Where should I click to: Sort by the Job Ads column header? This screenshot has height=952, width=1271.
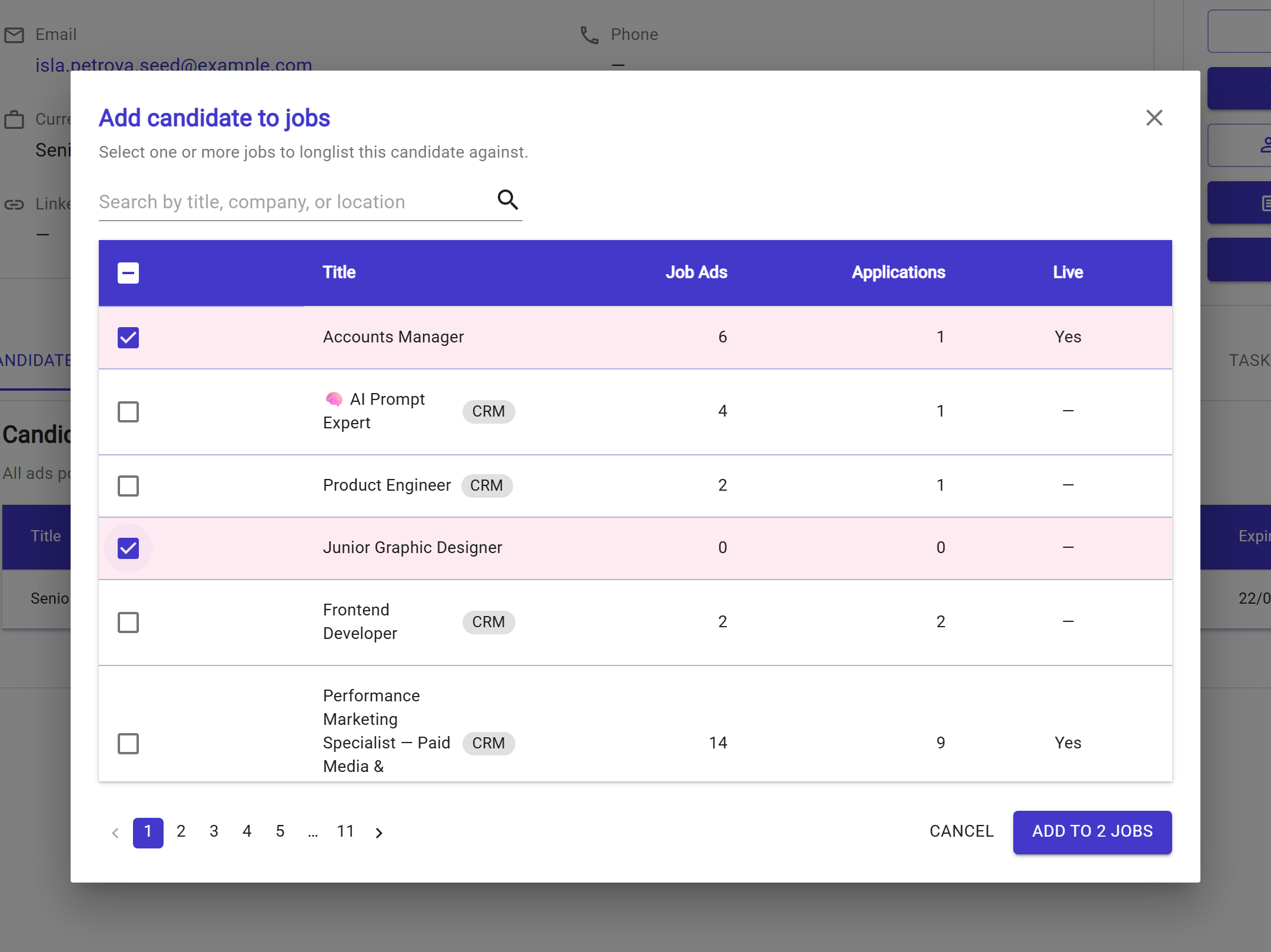[696, 272]
